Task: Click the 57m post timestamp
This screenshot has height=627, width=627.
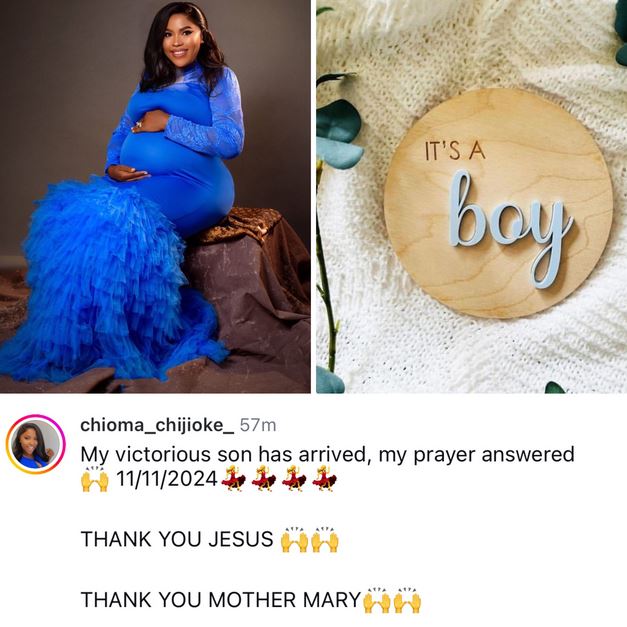Action: pyautogui.click(x=258, y=425)
